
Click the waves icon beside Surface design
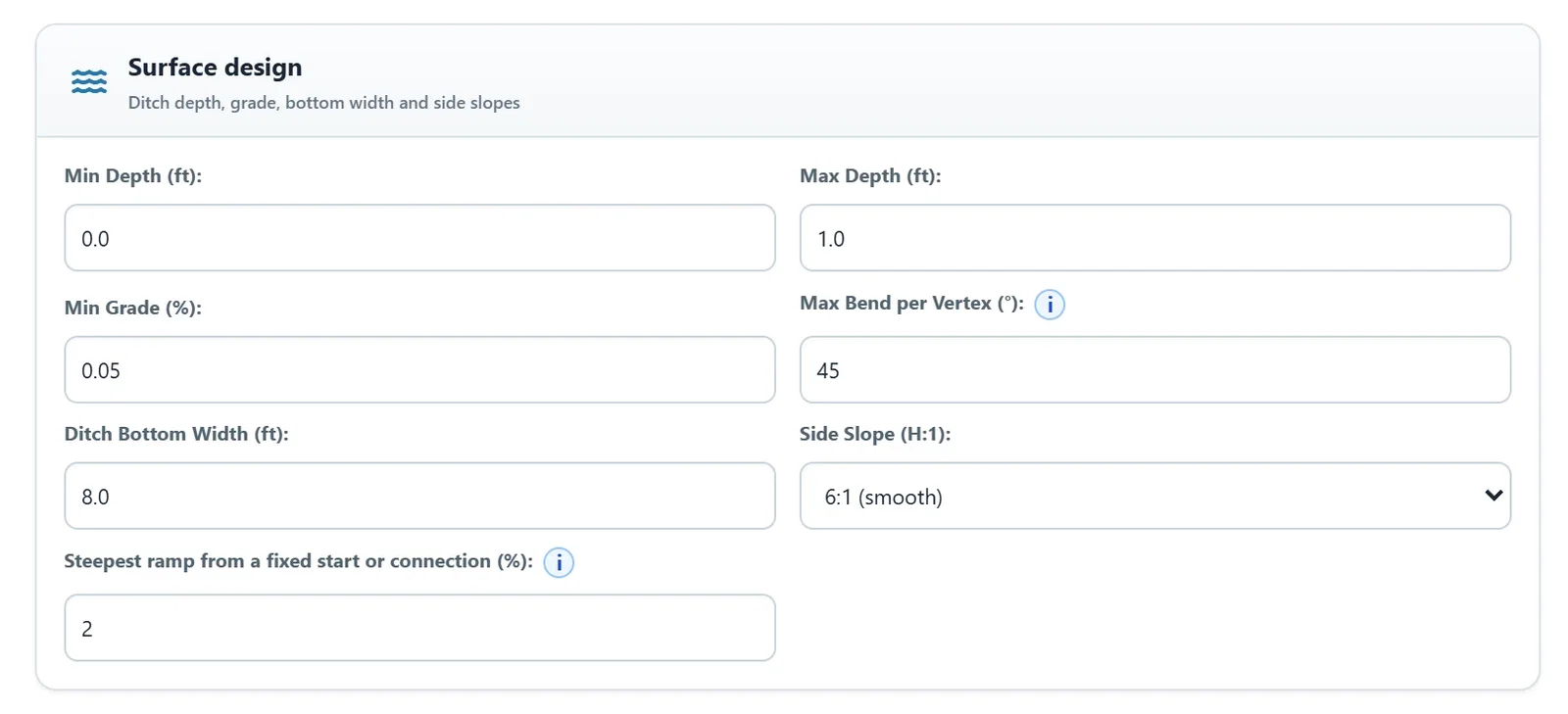pyautogui.click(x=89, y=81)
